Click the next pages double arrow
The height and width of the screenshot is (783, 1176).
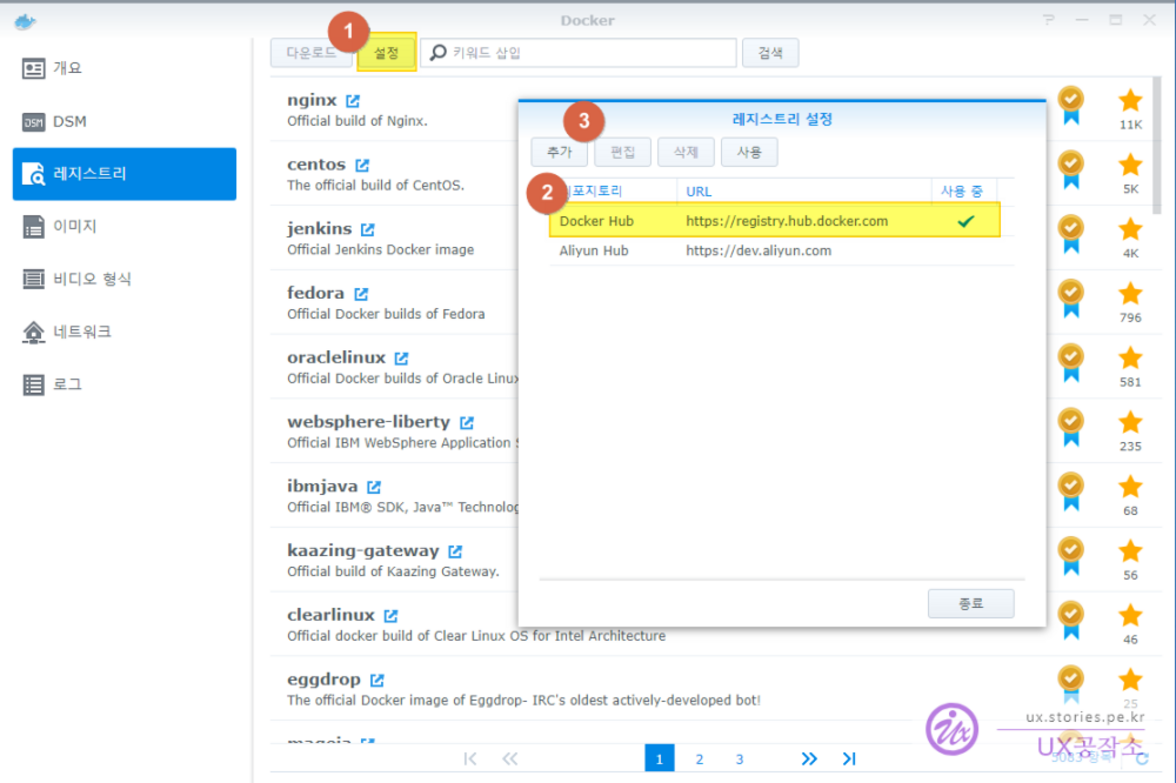[809, 759]
